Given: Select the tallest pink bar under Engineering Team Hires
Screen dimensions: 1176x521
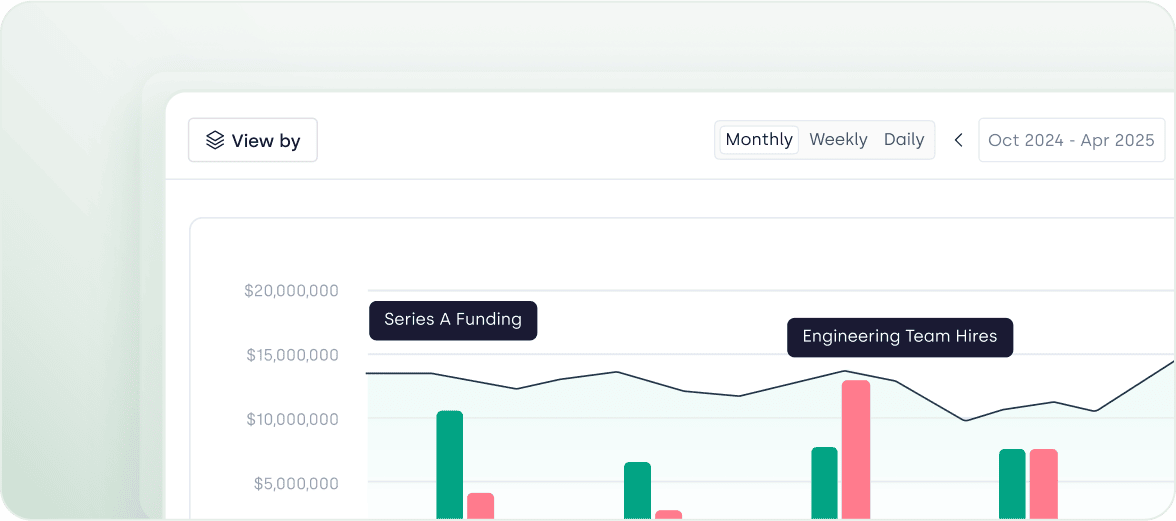Looking at the screenshot, I should (856, 450).
